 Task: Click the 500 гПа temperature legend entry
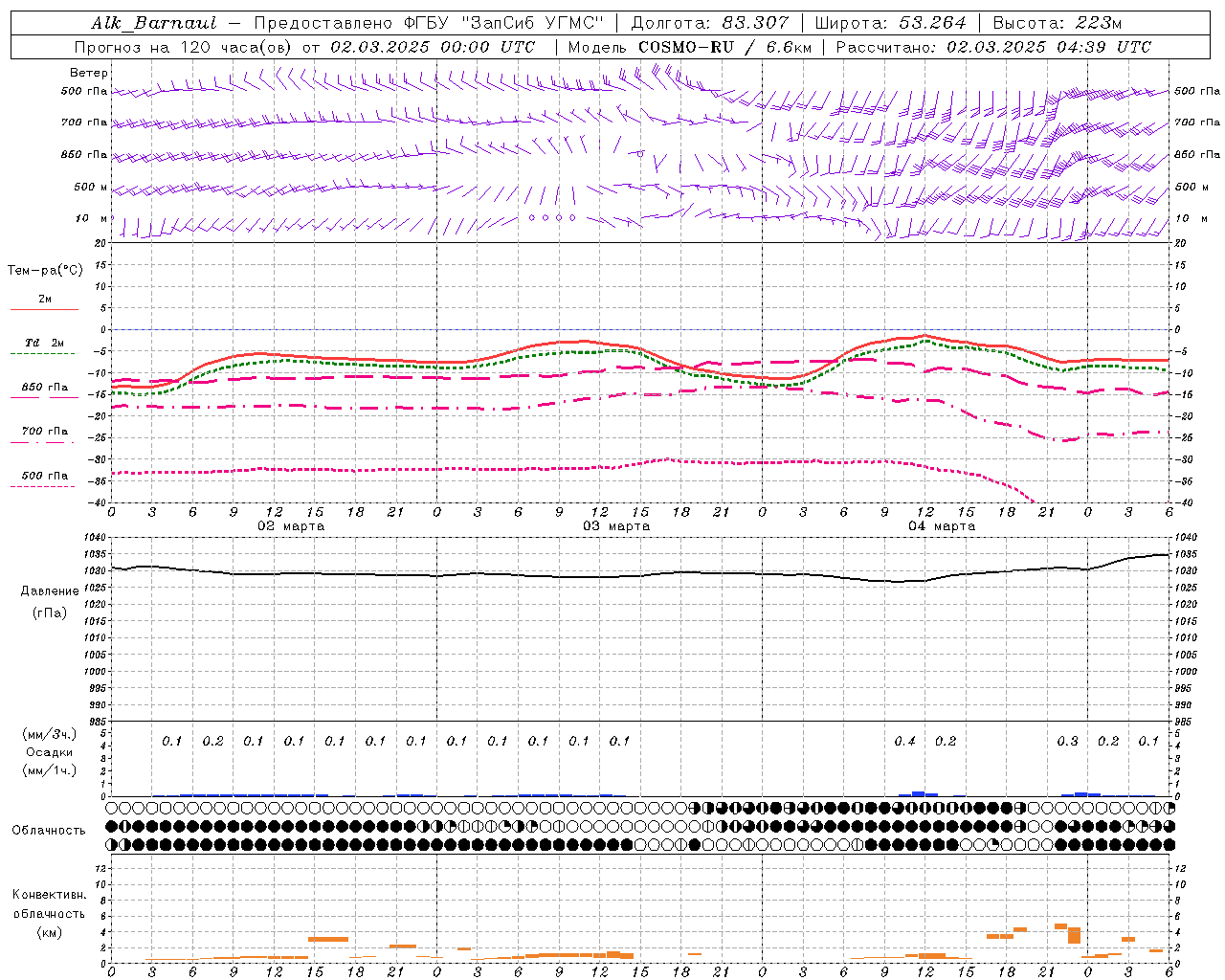(45, 476)
